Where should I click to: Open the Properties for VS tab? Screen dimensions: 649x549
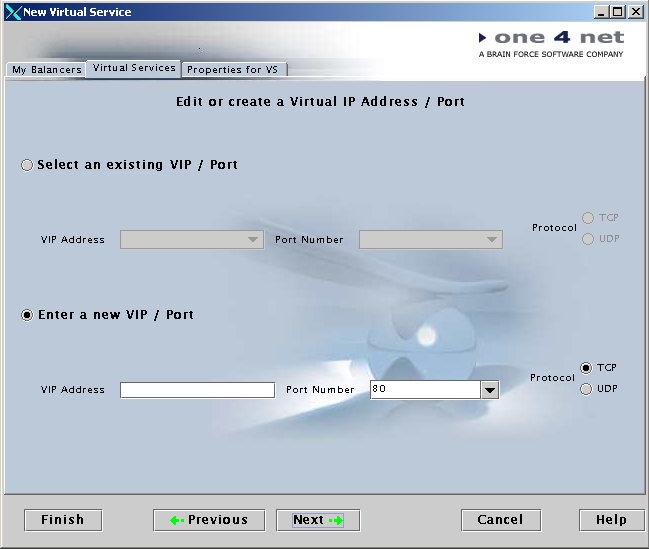[233, 70]
